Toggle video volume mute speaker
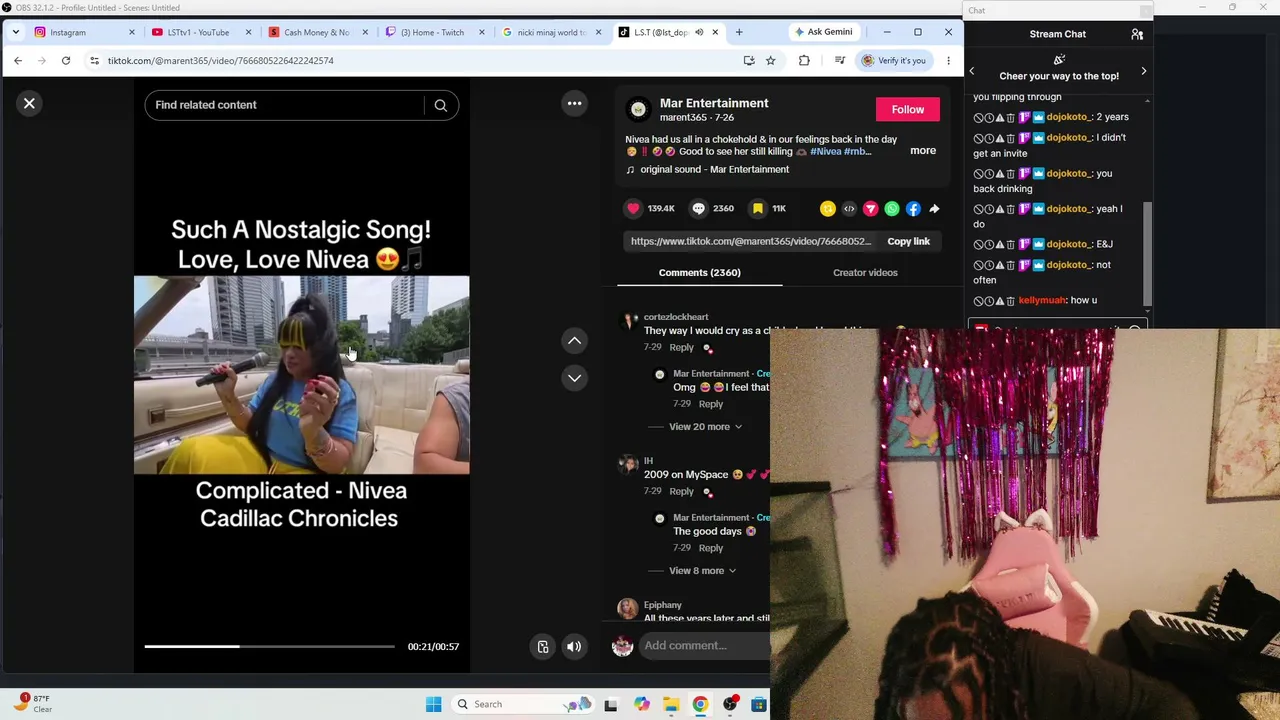 (x=574, y=647)
